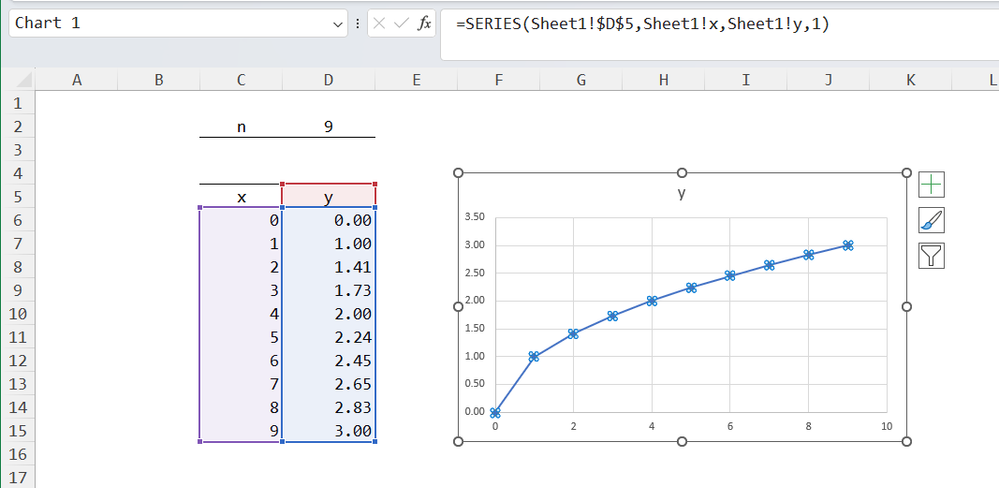Click the chart's top-left corner handle
This screenshot has height=488, width=999.
click(457, 173)
